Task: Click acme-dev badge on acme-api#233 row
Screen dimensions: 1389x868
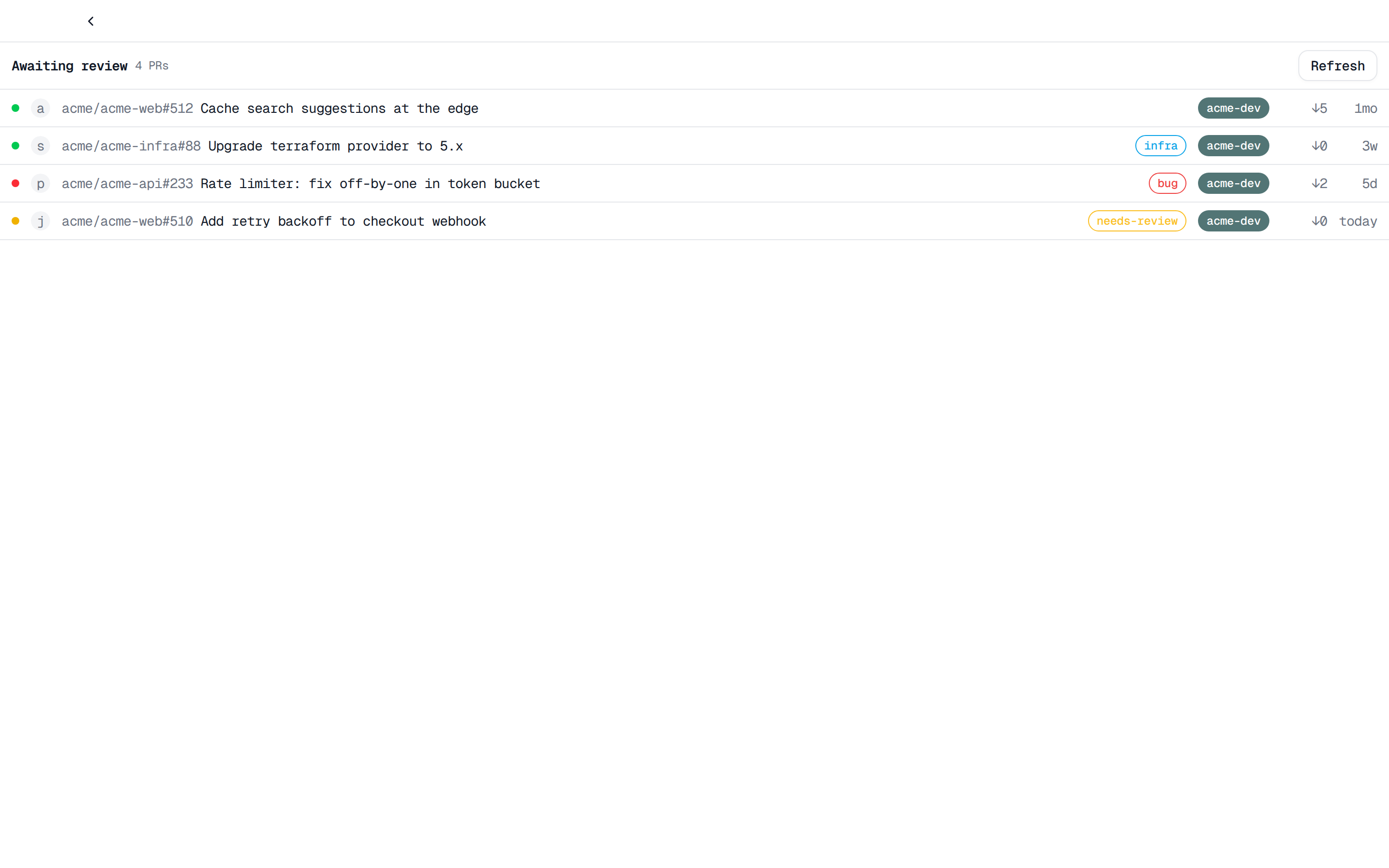Action: click(1233, 183)
